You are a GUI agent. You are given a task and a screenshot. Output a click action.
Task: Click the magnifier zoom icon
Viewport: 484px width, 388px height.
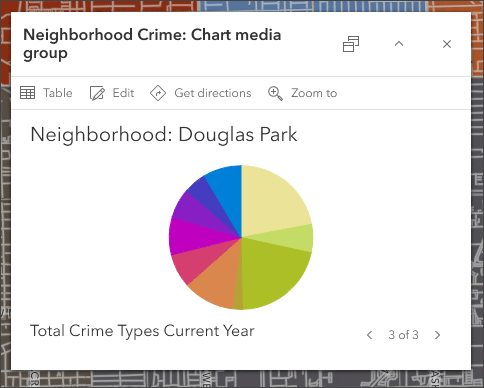click(275, 93)
